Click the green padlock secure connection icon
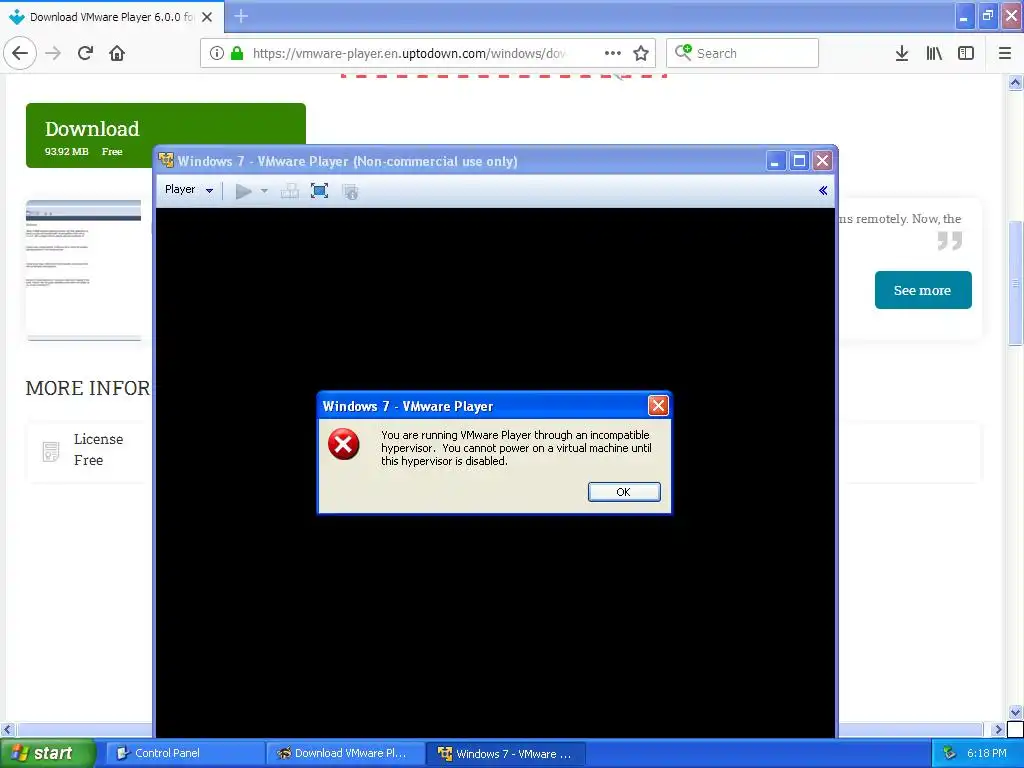The height and width of the screenshot is (768, 1024). click(x=237, y=53)
